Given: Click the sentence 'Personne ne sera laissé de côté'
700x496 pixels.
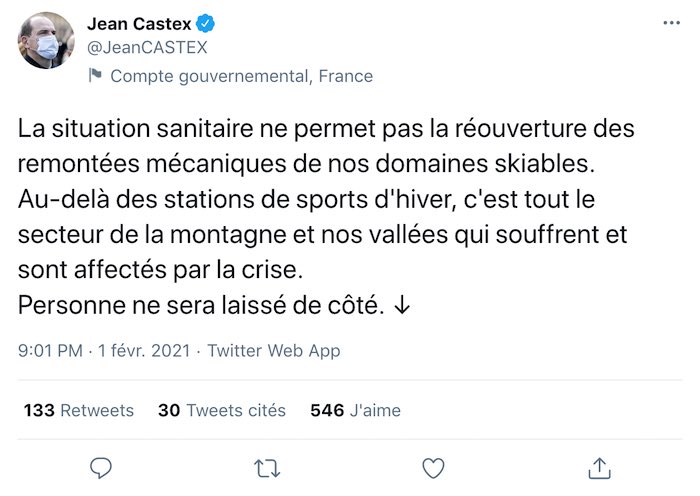Looking at the screenshot, I should click(200, 305).
